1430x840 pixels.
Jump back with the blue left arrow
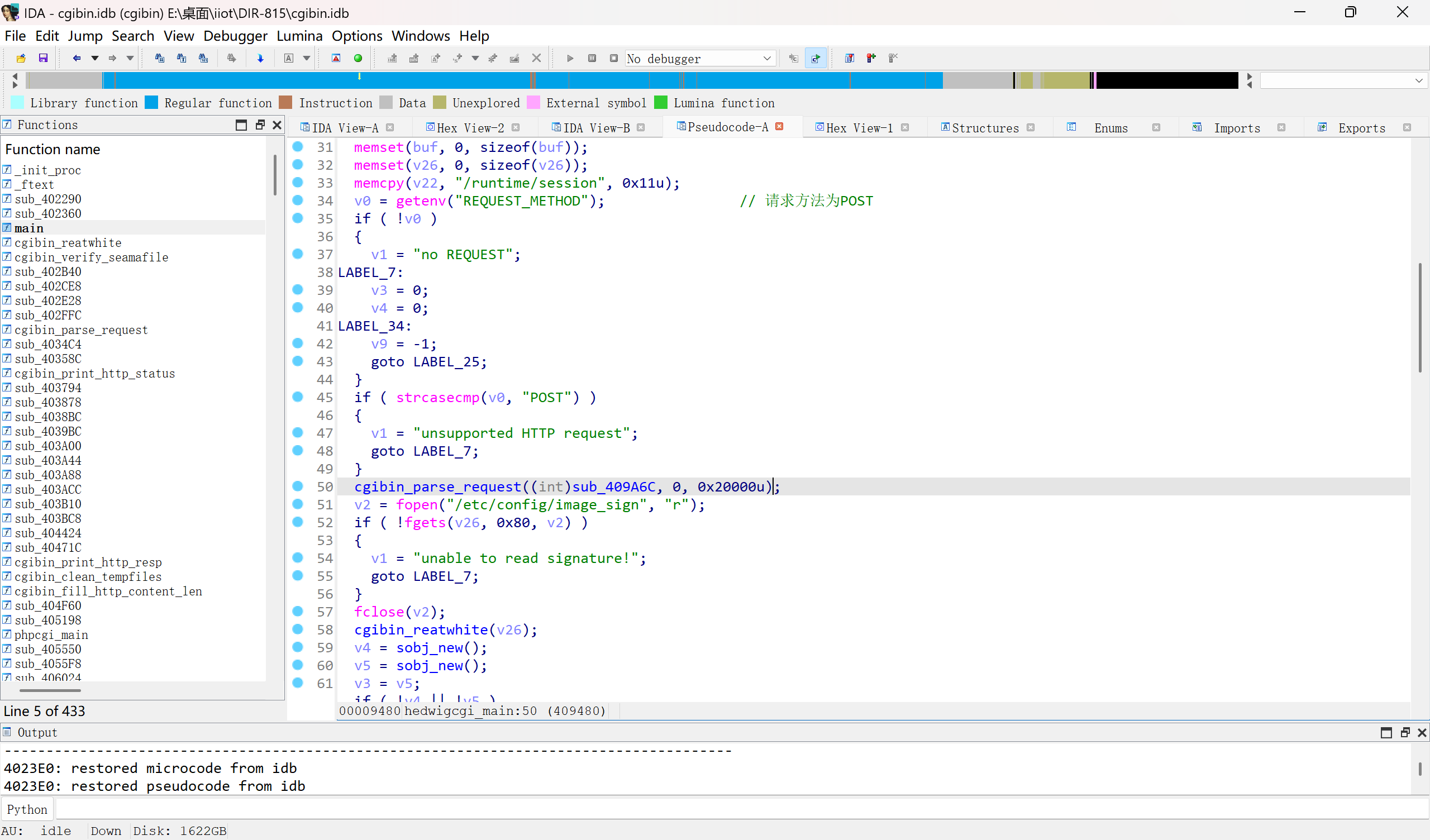pyautogui.click(x=77, y=59)
